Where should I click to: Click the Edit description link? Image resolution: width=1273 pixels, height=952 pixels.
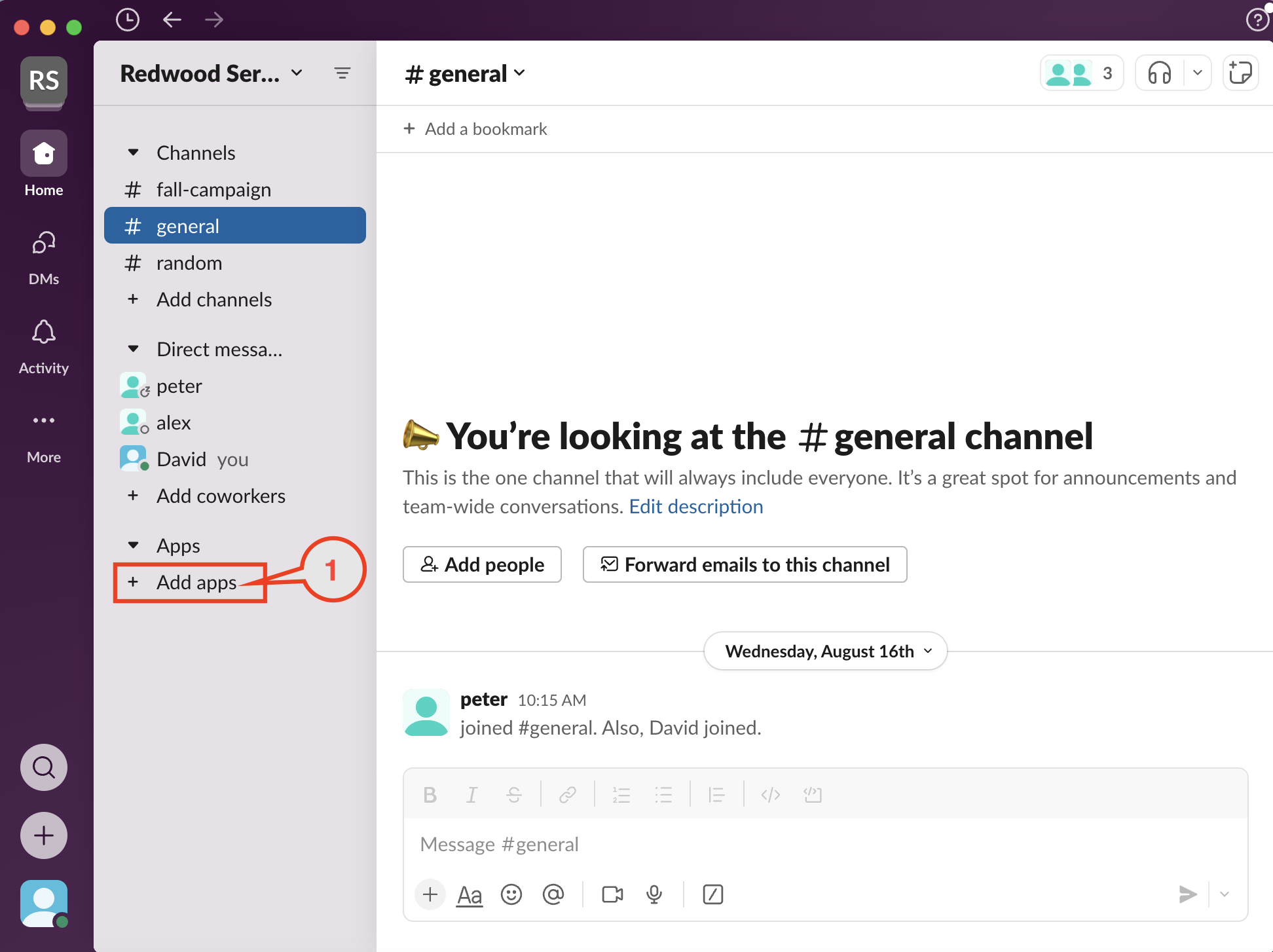pos(696,507)
